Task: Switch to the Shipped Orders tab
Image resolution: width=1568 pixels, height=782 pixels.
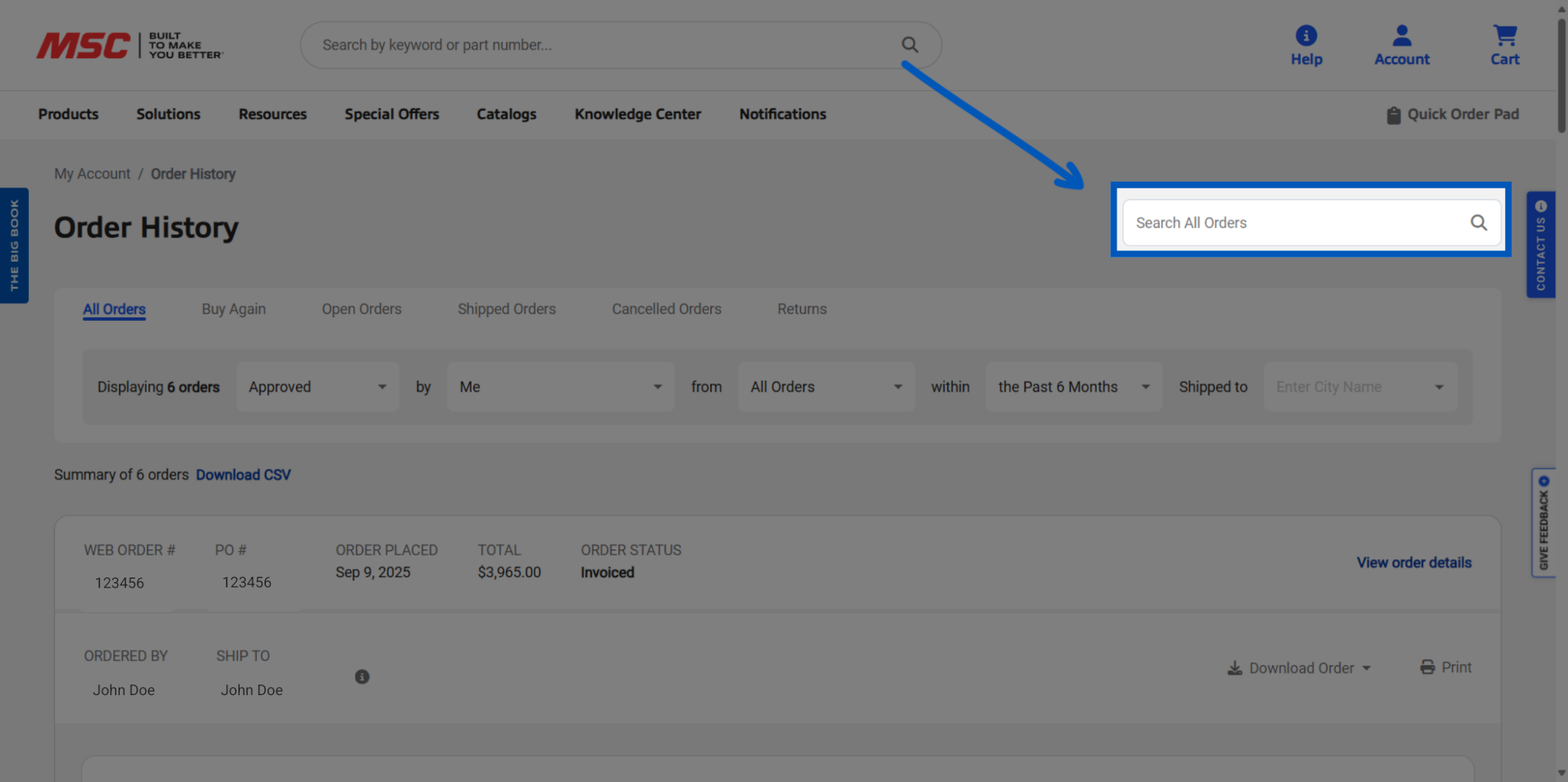Action: click(506, 309)
